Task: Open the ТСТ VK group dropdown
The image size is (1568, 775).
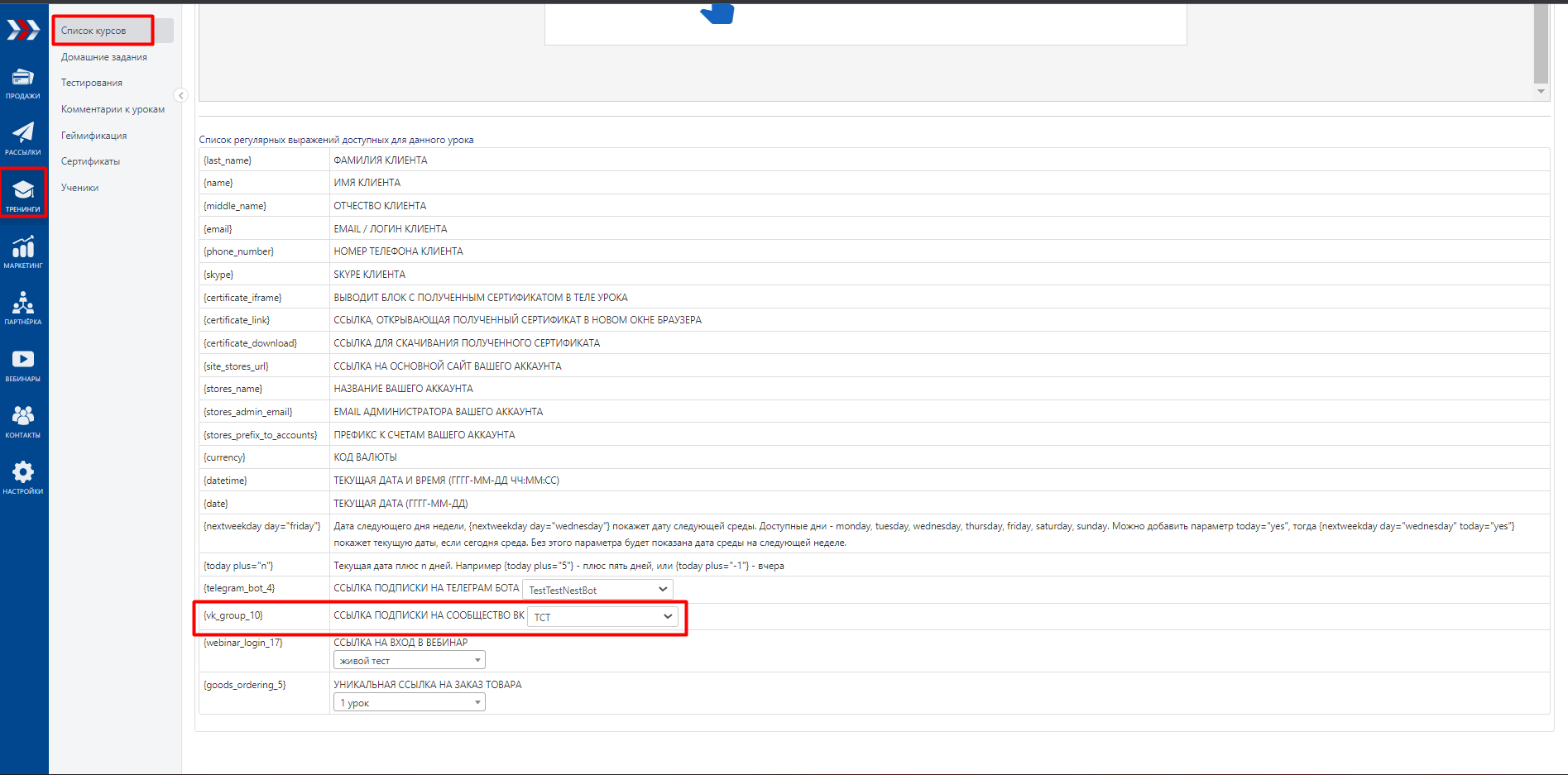Action: click(x=602, y=617)
